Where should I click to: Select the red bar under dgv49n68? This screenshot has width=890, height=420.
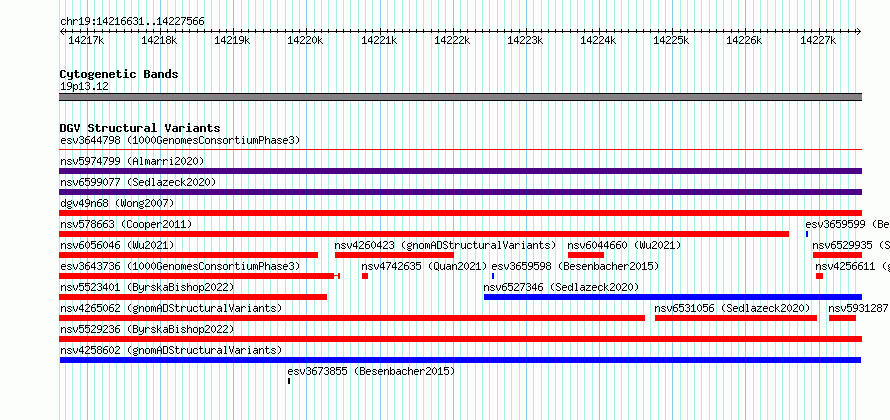pos(460,213)
